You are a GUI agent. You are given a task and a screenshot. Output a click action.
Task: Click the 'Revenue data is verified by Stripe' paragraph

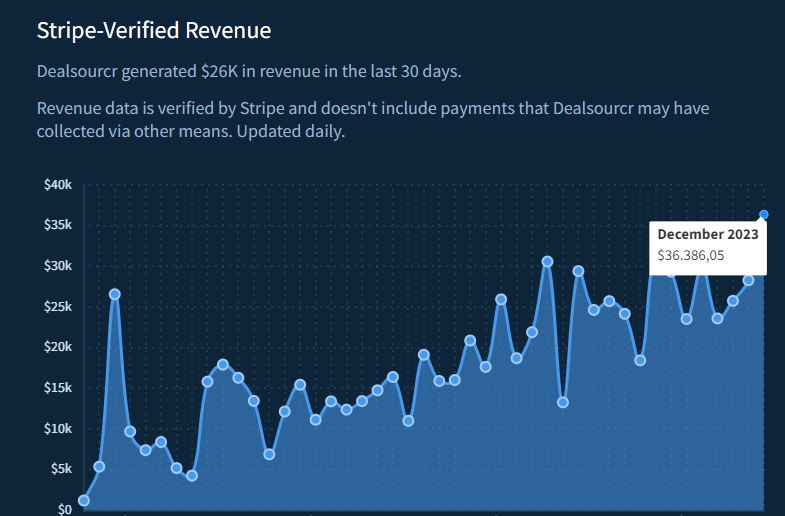[373, 120]
